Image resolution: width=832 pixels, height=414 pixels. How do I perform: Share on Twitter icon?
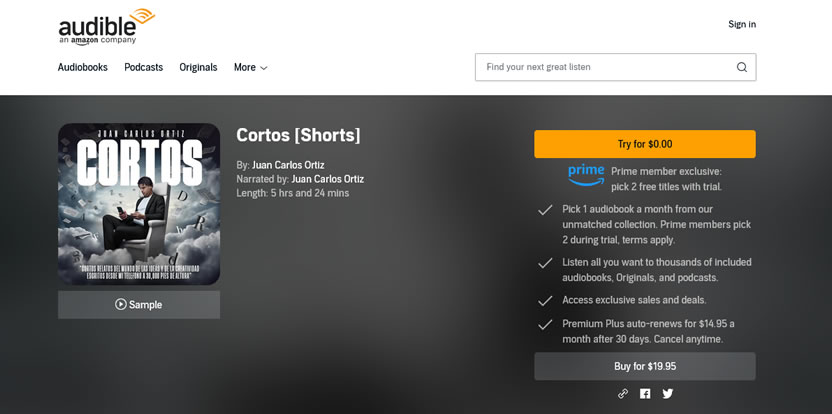click(668, 394)
